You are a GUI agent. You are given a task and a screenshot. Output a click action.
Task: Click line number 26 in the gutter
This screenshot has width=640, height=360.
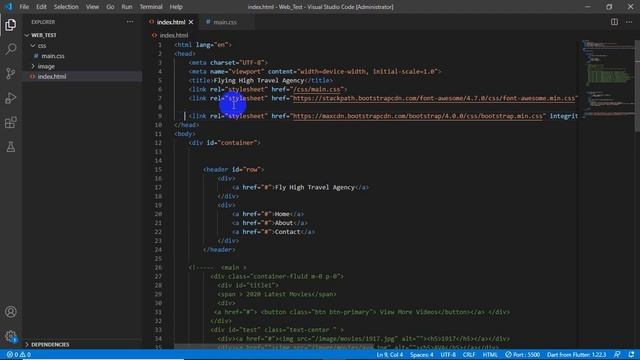[159, 267]
